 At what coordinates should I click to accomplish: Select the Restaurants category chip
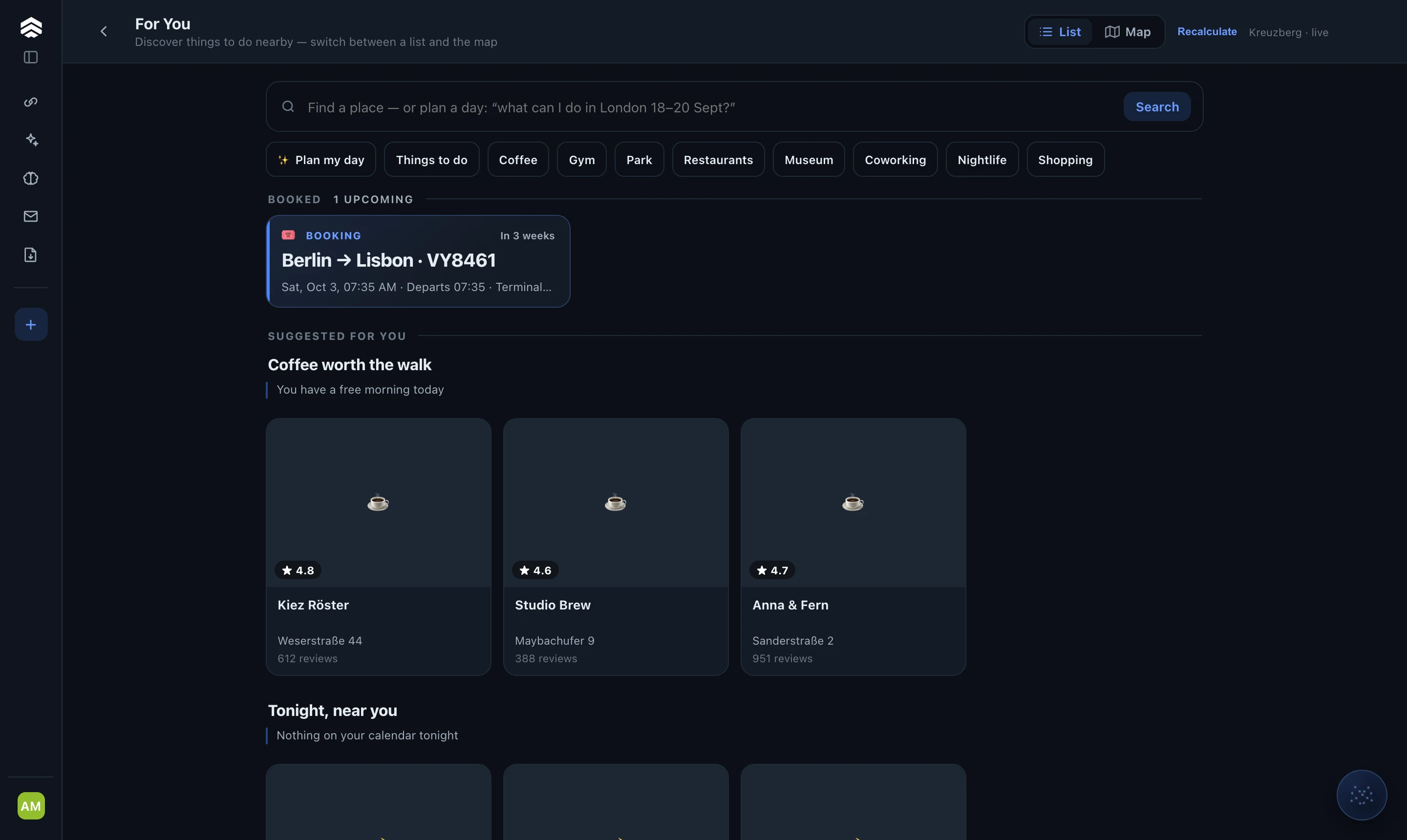click(719, 160)
